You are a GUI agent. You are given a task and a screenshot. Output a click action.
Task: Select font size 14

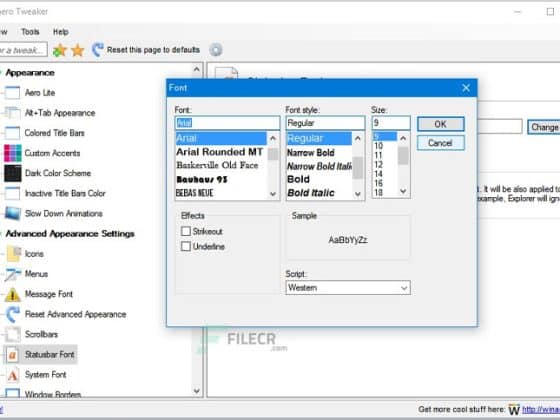click(379, 174)
